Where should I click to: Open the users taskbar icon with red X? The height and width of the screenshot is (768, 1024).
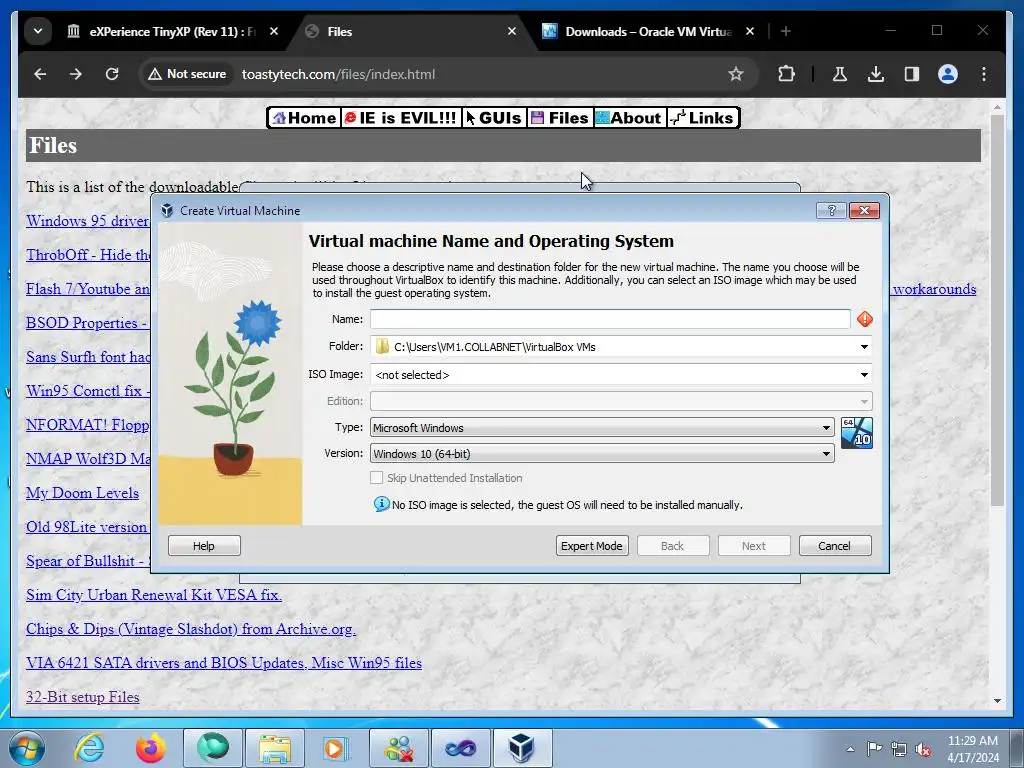[398, 748]
